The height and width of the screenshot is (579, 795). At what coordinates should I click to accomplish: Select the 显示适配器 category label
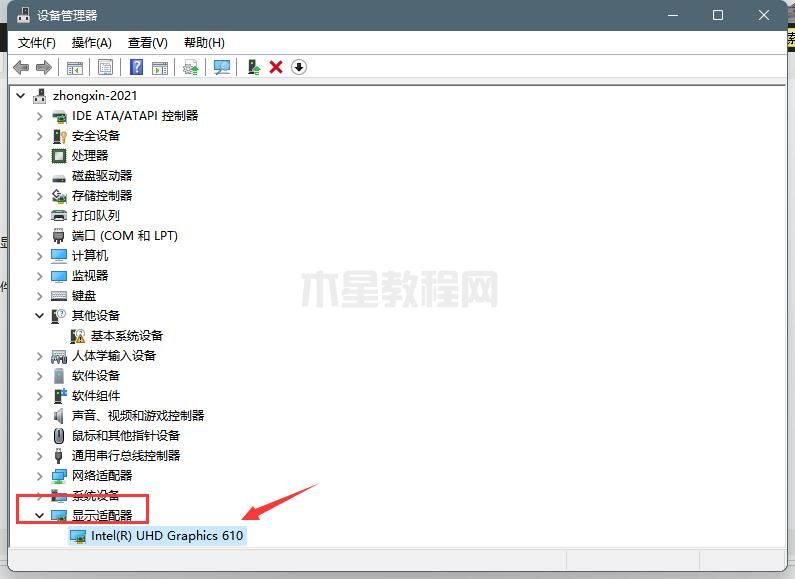[102, 516]
